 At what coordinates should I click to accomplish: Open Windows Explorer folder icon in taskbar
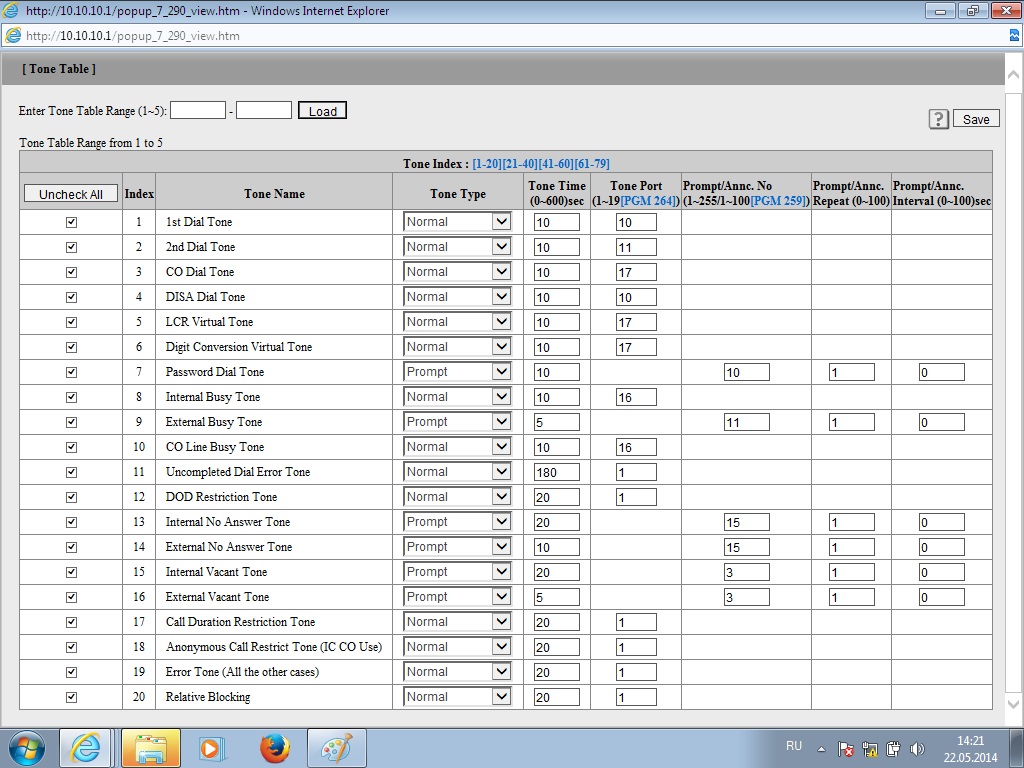[150, 747]
